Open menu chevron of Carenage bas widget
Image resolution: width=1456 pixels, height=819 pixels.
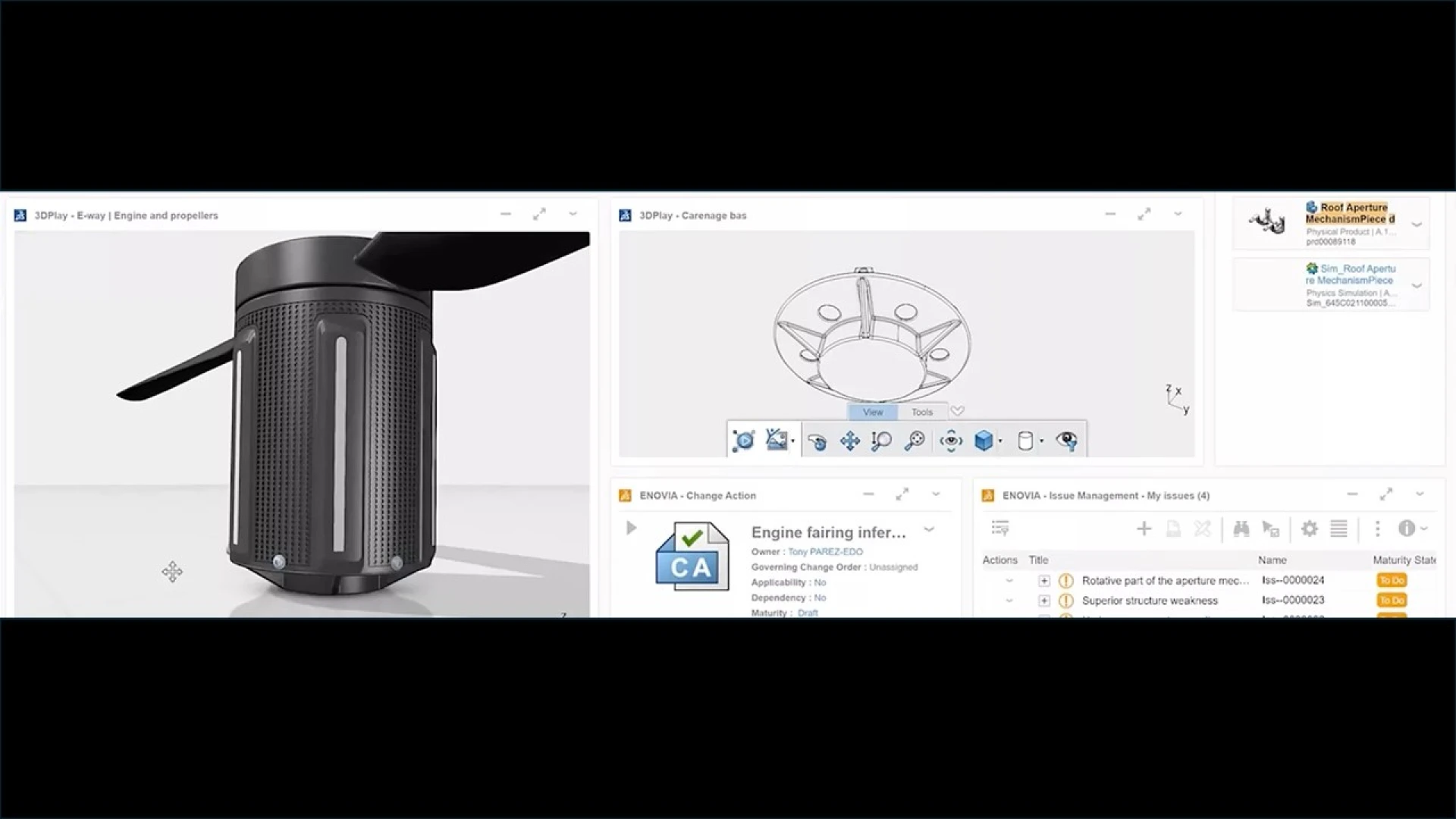[1178, 215]
